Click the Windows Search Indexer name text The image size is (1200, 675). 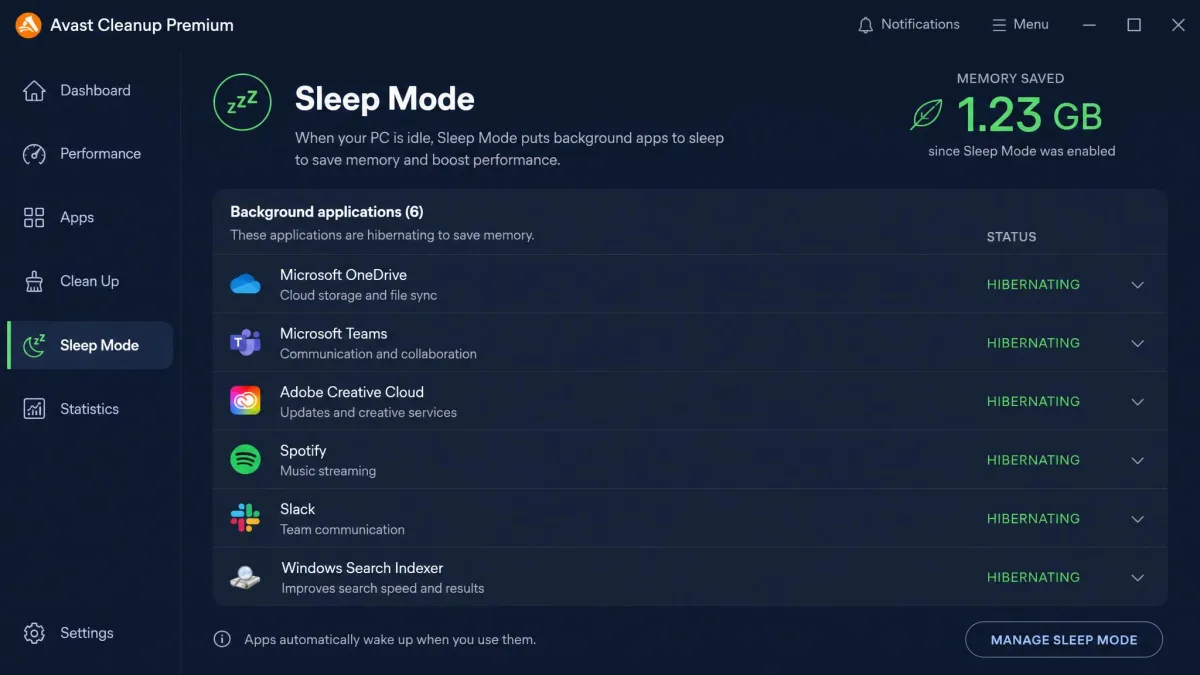coord(362,568)
